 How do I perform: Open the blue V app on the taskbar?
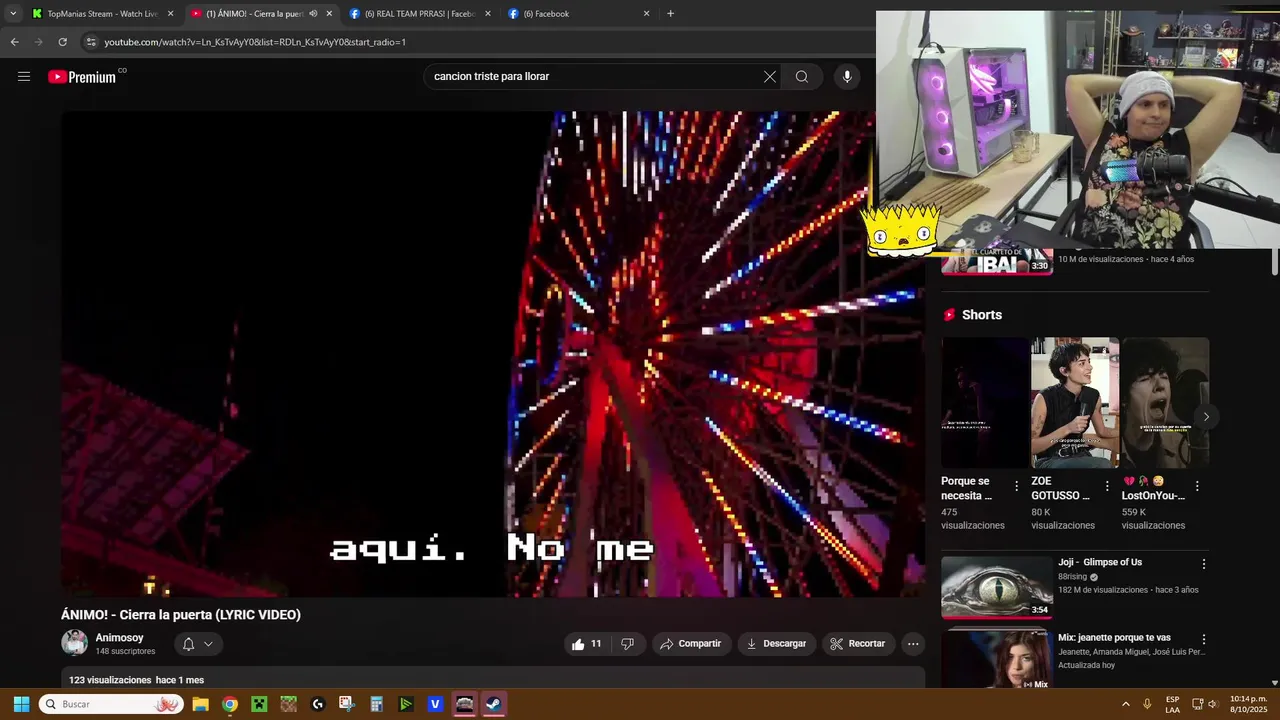point(435,704)
